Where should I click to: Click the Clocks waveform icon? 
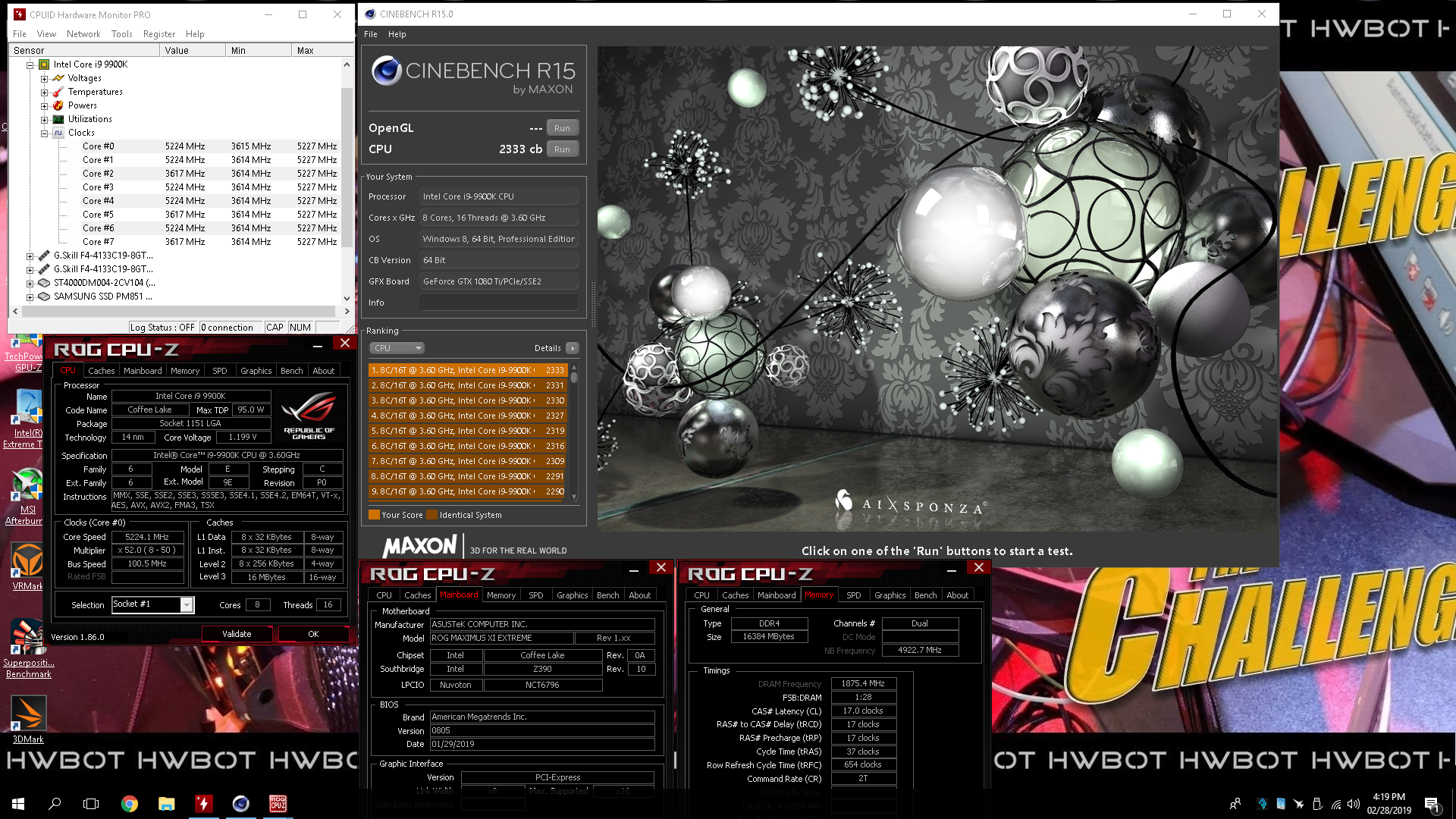point(58,133)
